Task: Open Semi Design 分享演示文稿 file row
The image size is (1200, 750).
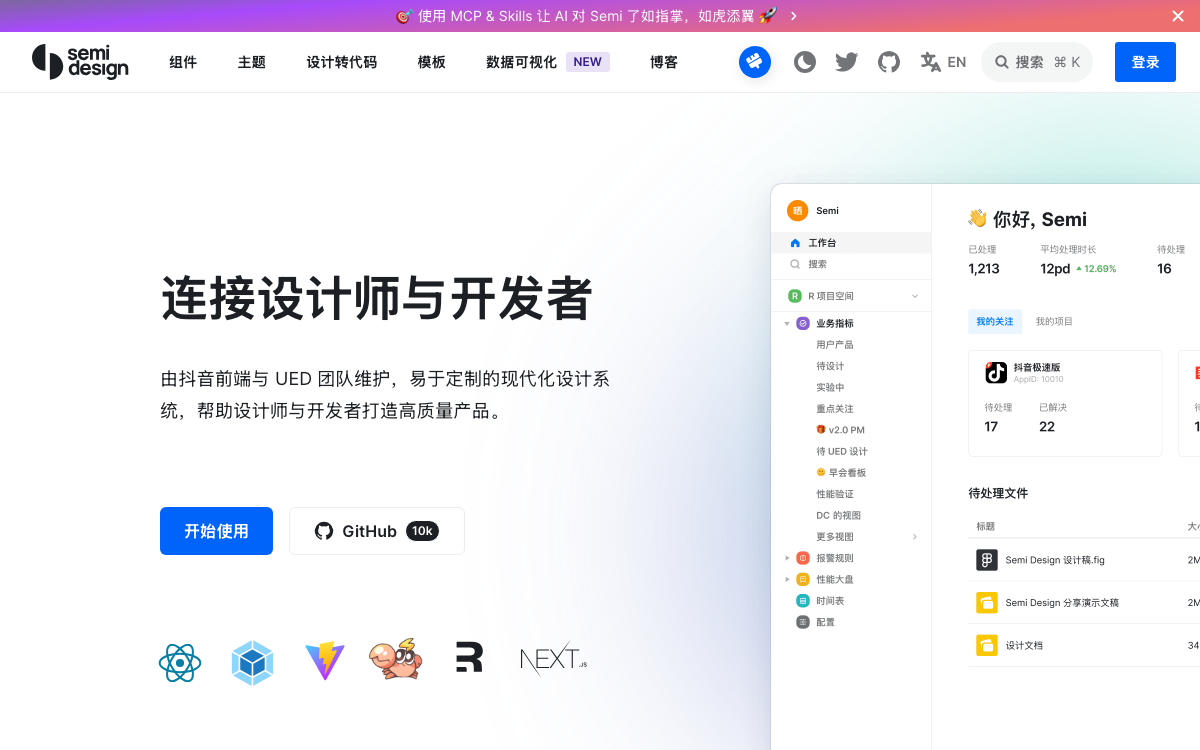Action: 1084,603
